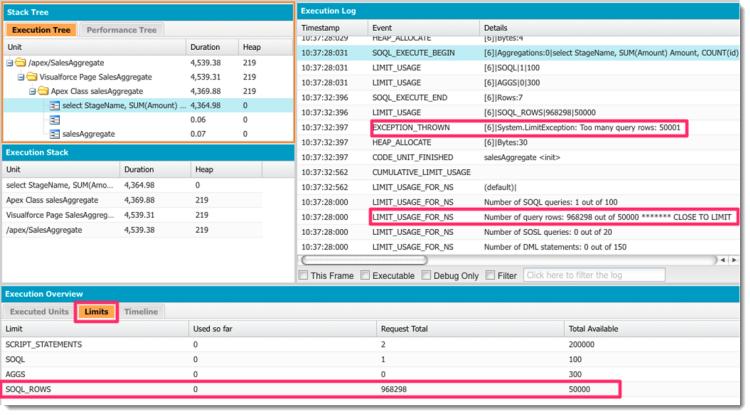The height and width of the screenshot is (415, 750).
Task: Tick the Filter checkbox
Action: point(491,275)
